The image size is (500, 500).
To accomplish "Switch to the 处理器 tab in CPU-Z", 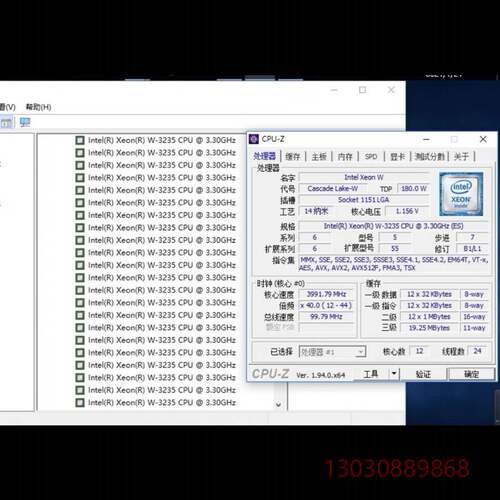I will (264, 156).
